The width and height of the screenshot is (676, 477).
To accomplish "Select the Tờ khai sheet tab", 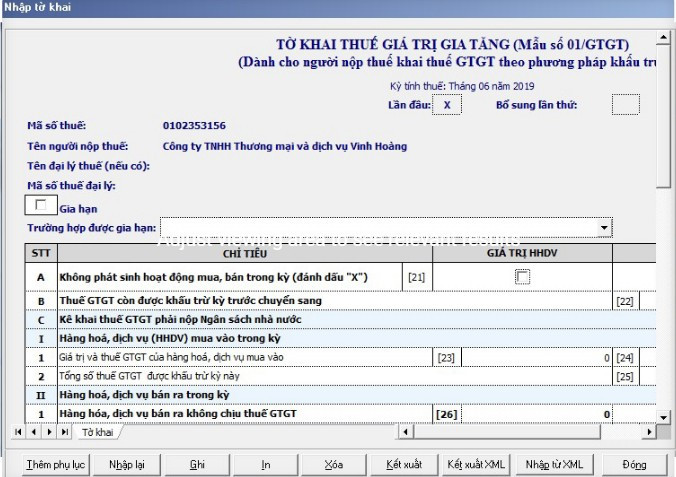I will tap(97, 432).
